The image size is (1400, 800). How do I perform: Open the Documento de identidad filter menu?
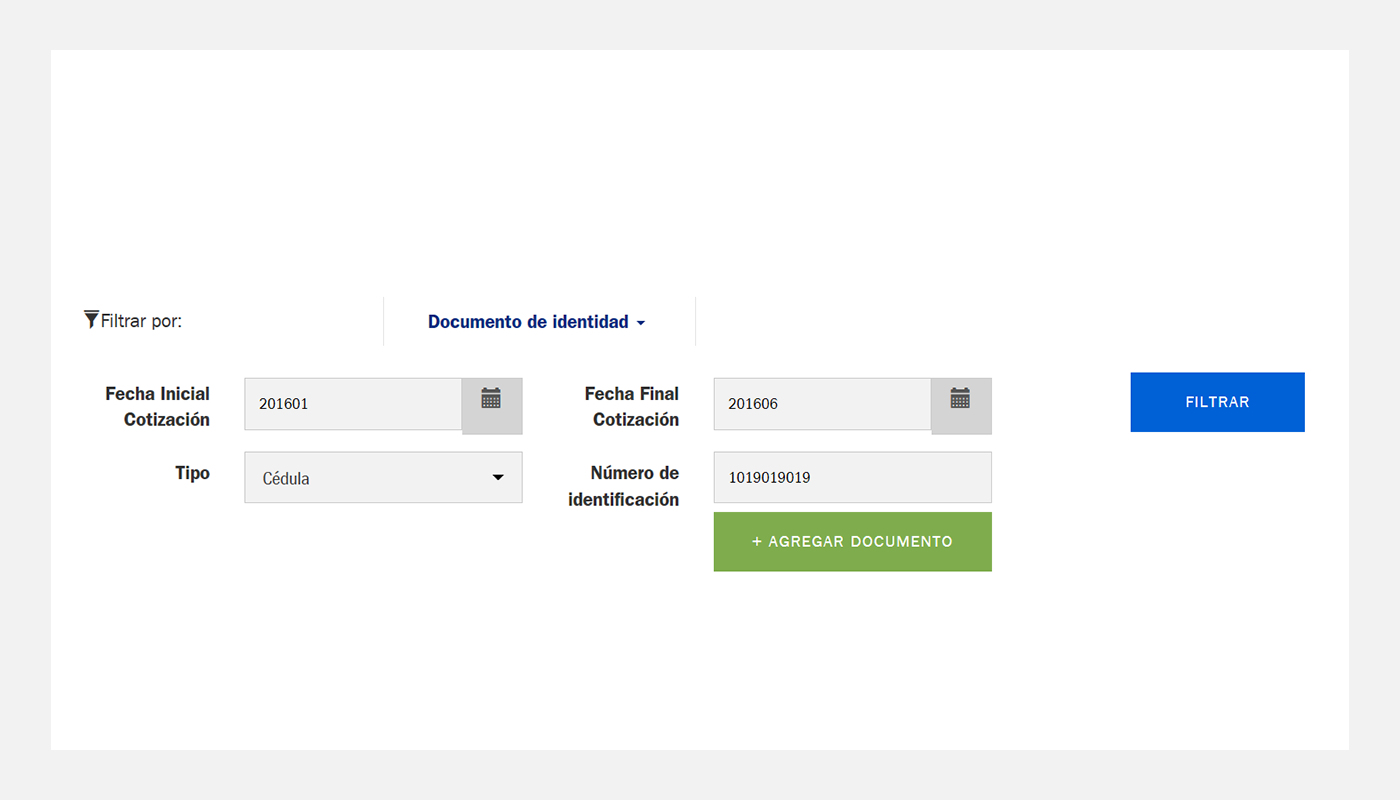[537, 322]
